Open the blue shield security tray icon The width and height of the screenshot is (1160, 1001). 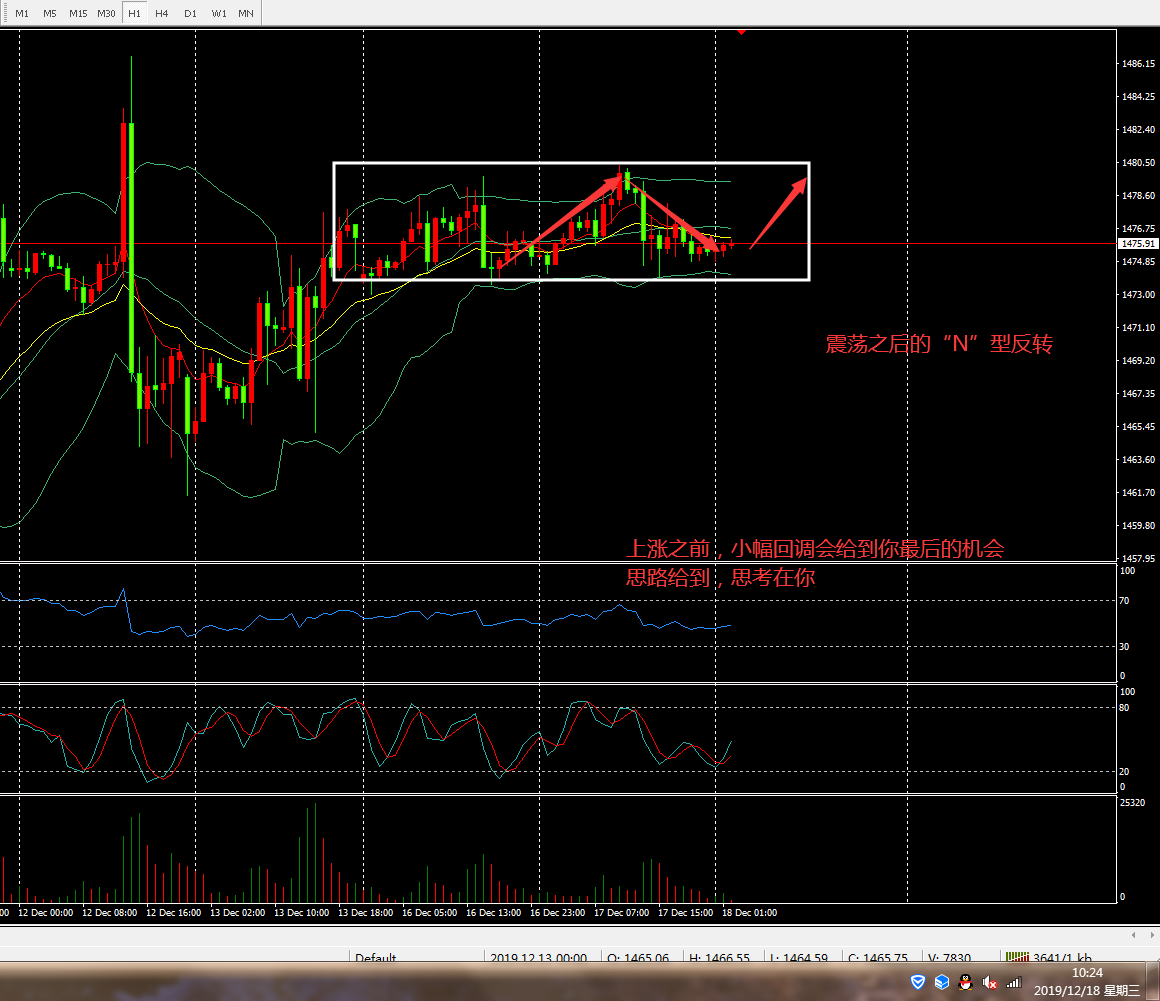click(x=918, y=983)
